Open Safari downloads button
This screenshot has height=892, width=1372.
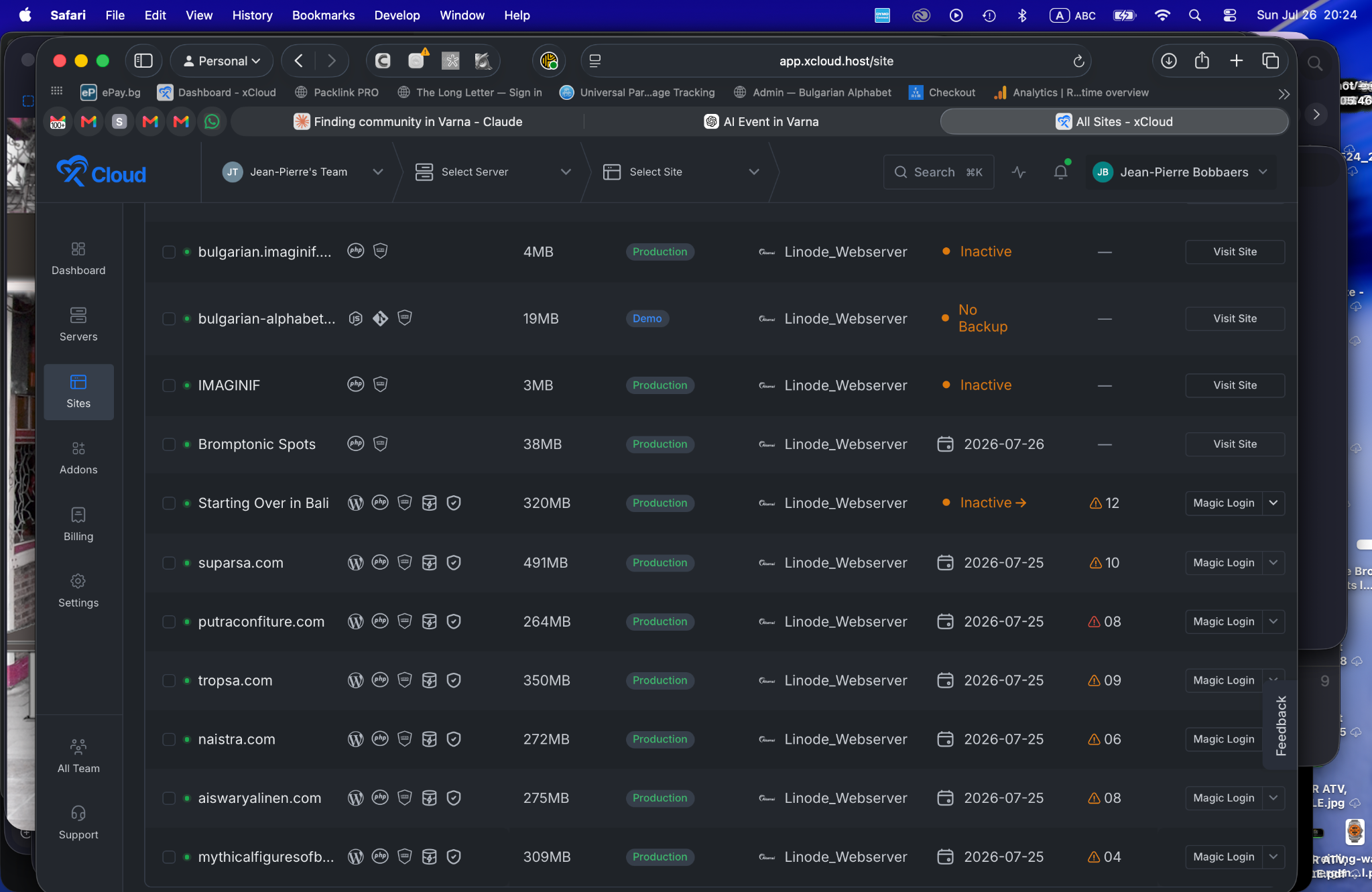coord(1169,61)
